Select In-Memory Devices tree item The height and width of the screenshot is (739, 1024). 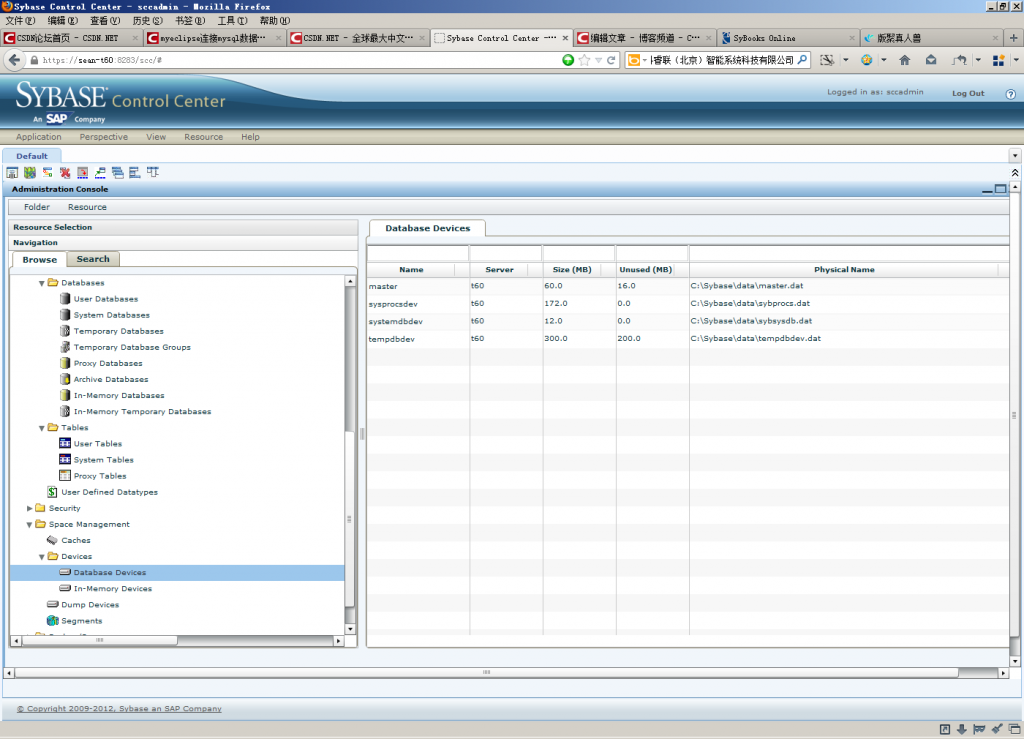tap(112, 589)
